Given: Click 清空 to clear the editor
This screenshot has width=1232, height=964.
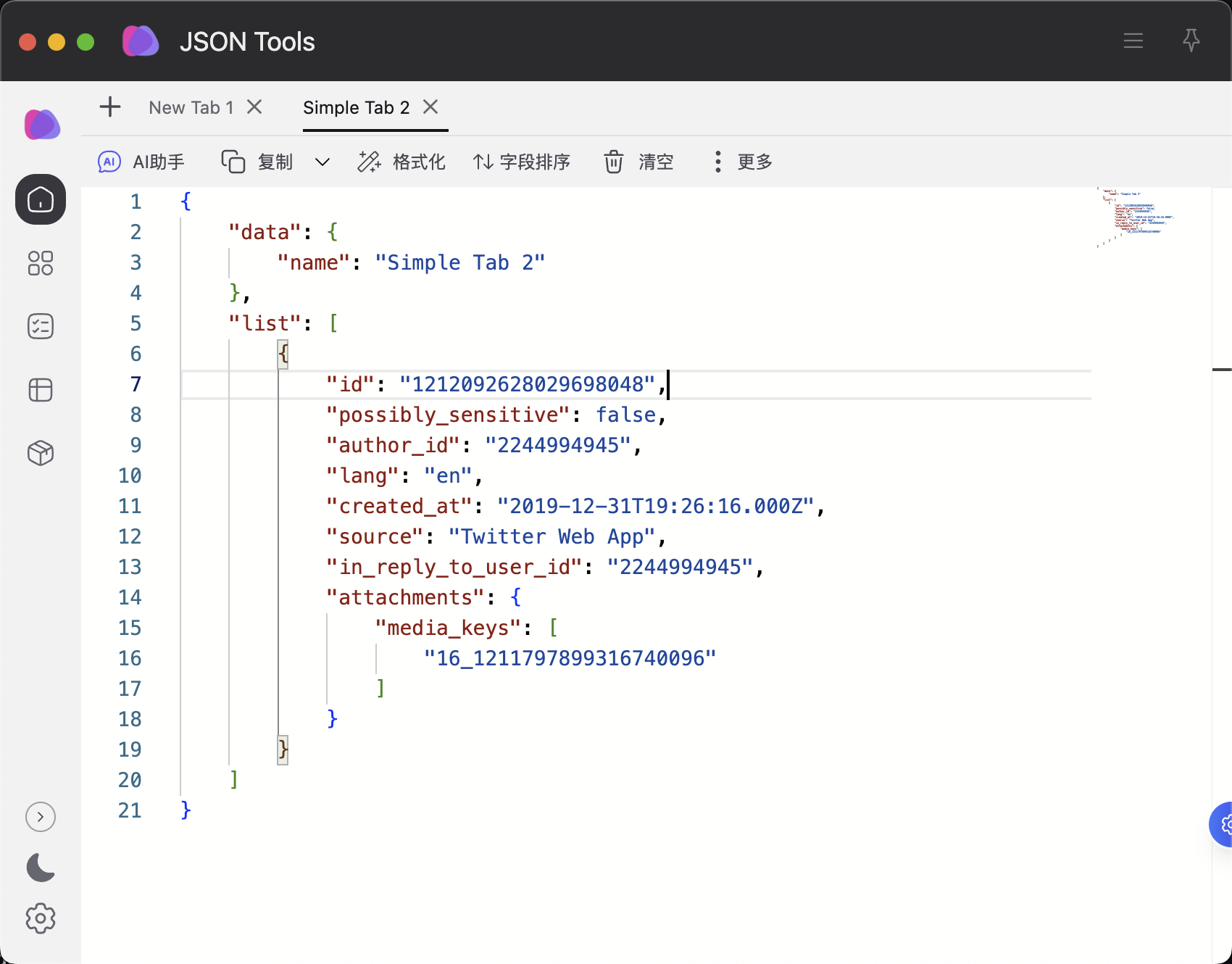Looking at the screenshot, I should (x=639, y=162).
